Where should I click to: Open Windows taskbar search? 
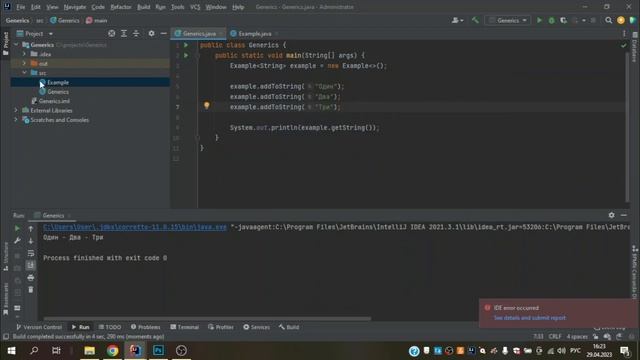pos(34,351)
